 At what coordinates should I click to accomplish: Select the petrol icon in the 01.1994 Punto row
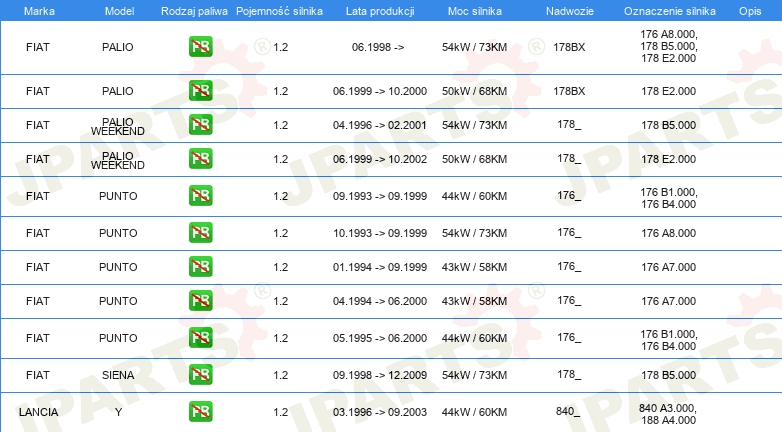coord(200,266)
